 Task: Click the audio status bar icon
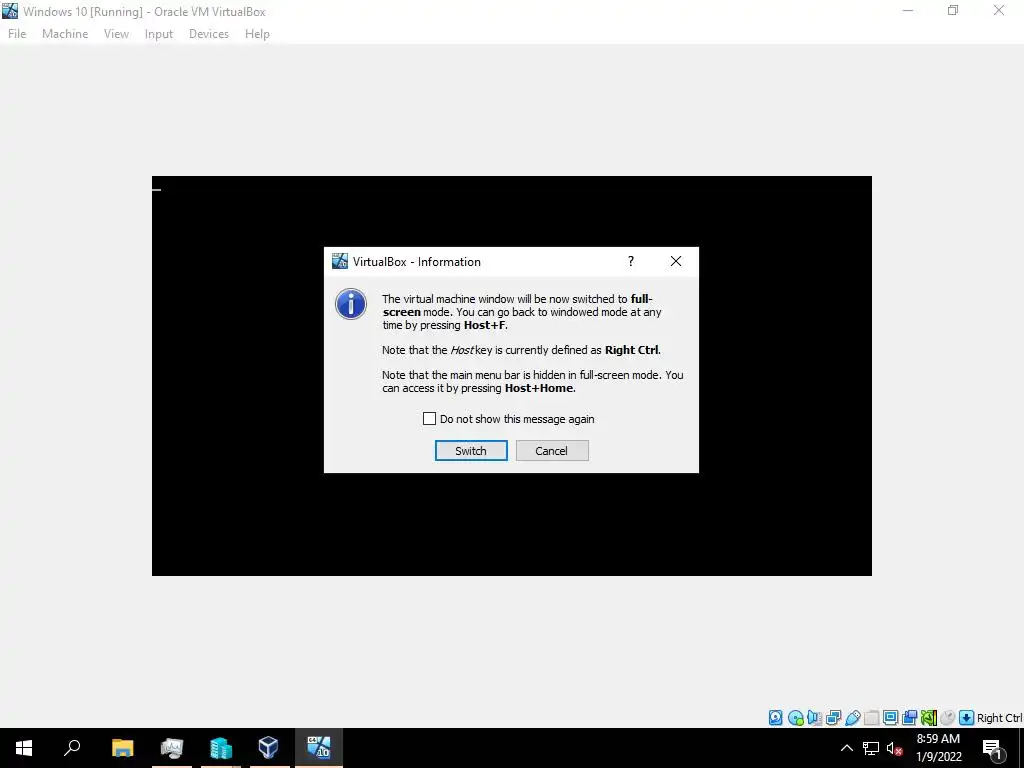point(814,718)
